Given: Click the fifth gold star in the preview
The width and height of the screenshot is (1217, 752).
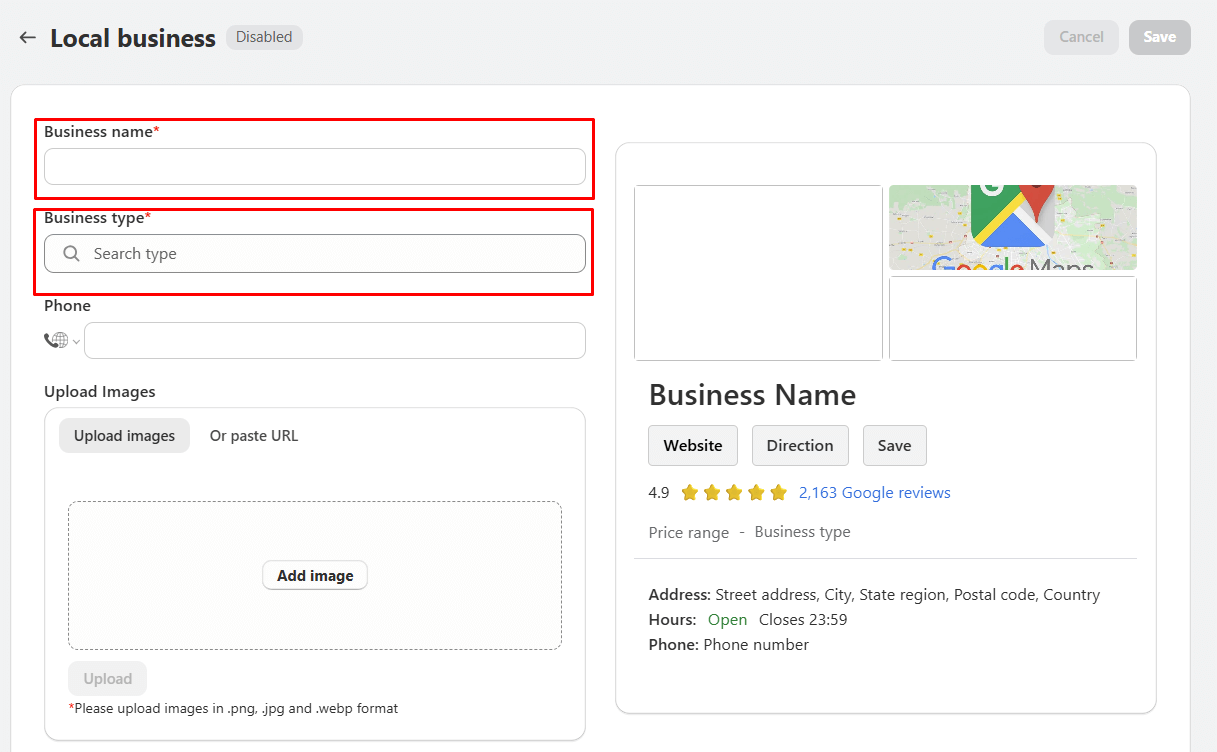Looking at the screenshot, I should (779, 492).
